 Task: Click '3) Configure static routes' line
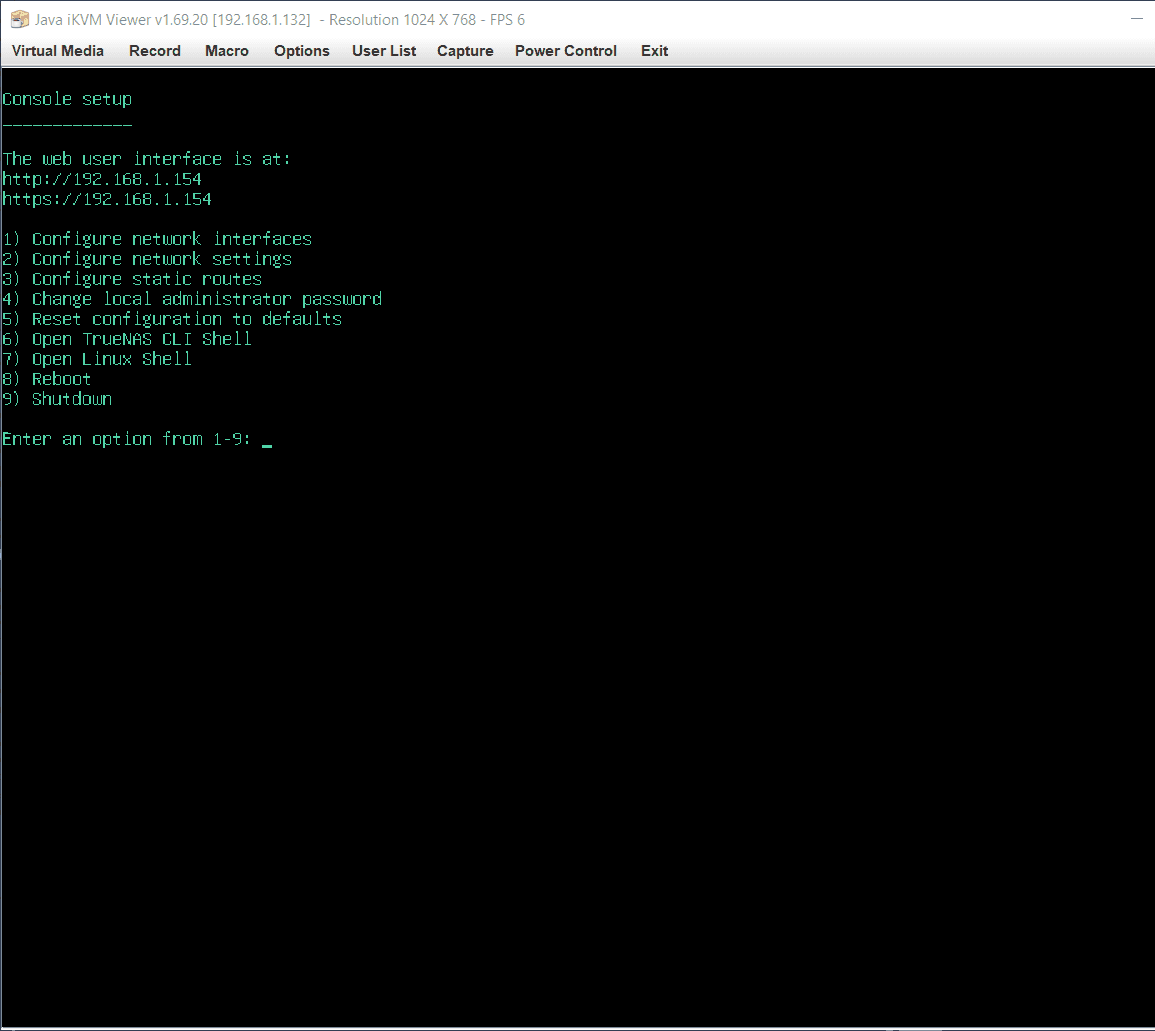coord(132,279)
